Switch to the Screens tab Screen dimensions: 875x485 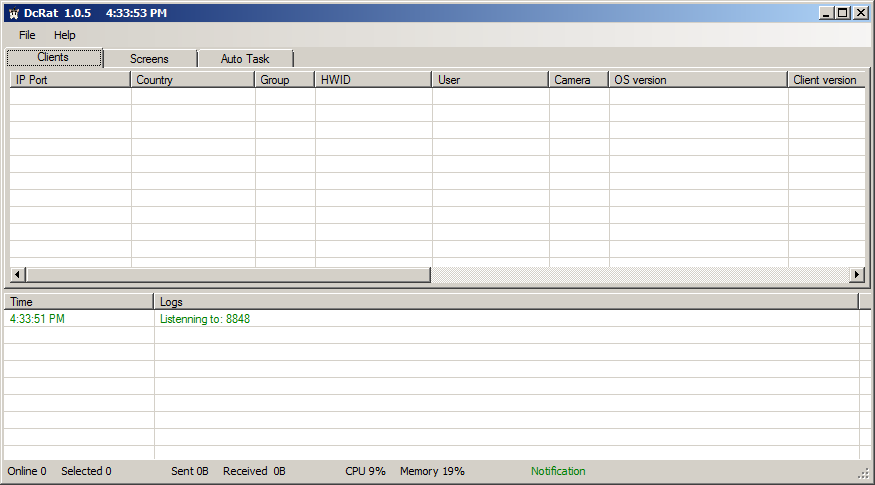pyautogui.click(x=149, y=59)
